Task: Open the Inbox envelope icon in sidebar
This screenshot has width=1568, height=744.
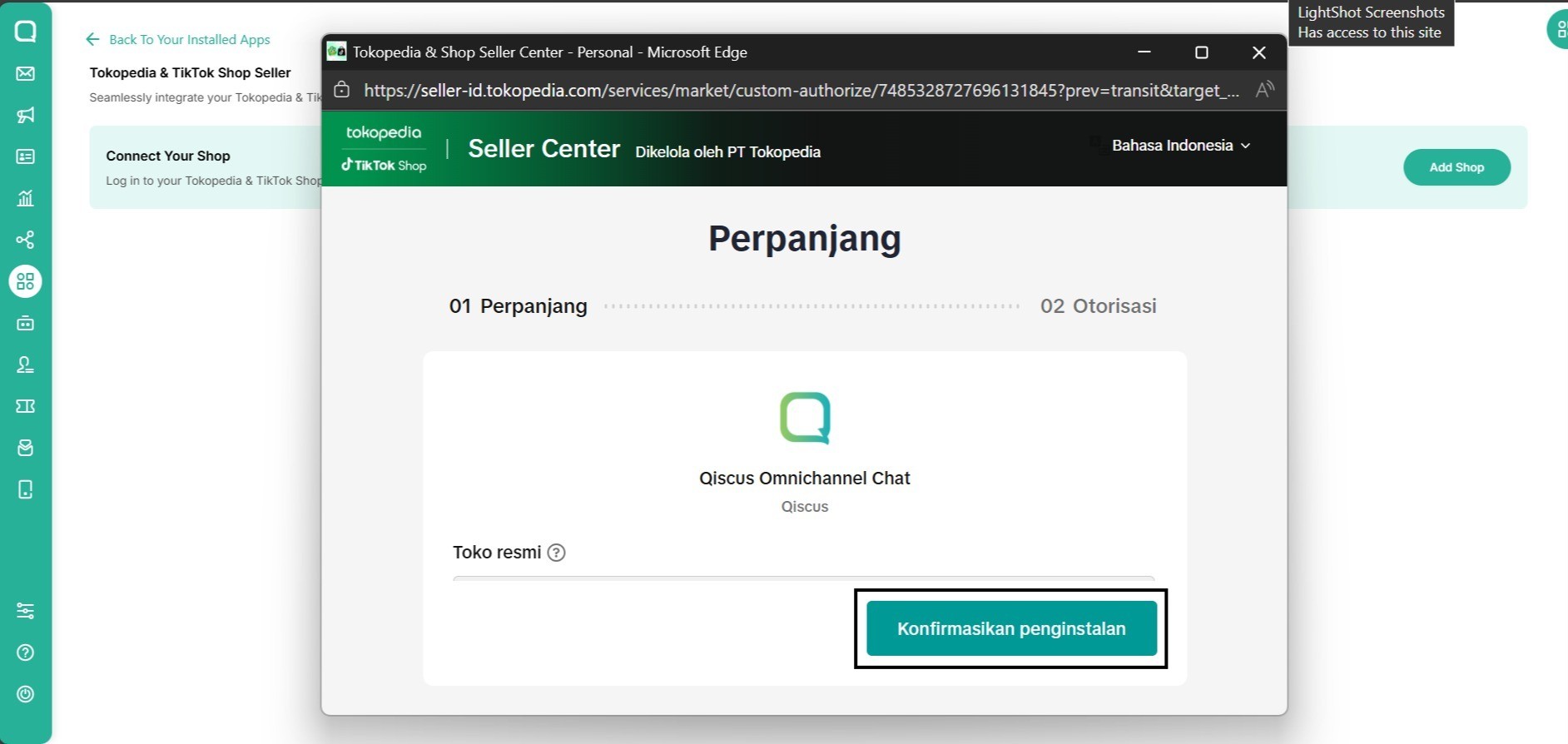Action: [x=26, y=73]
